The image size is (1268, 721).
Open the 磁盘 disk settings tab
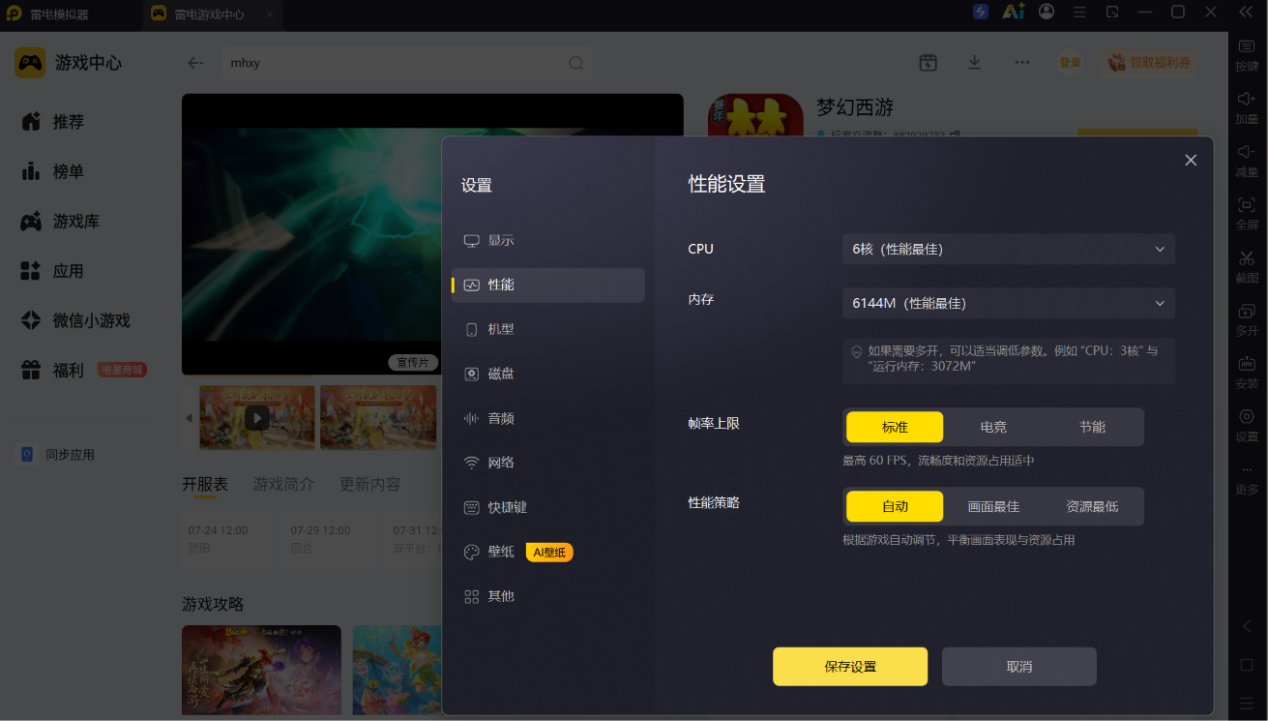(x=548, y=374)
